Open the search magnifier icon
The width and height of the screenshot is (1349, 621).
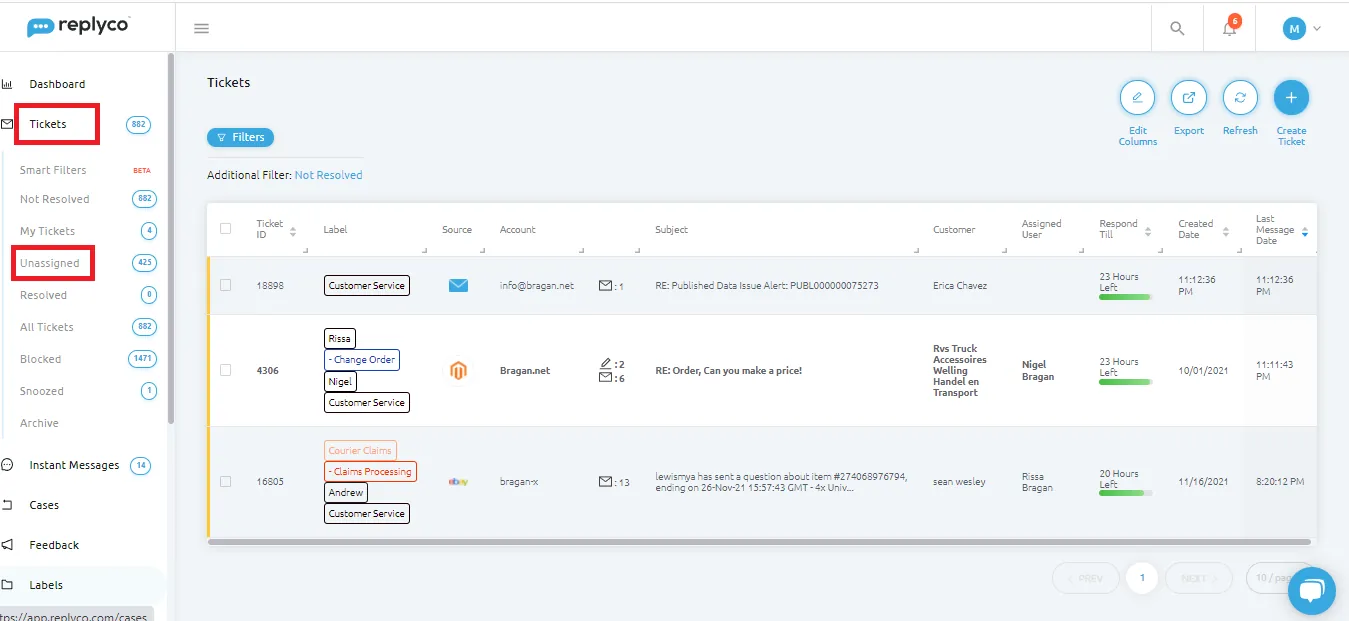point(1177,28)
